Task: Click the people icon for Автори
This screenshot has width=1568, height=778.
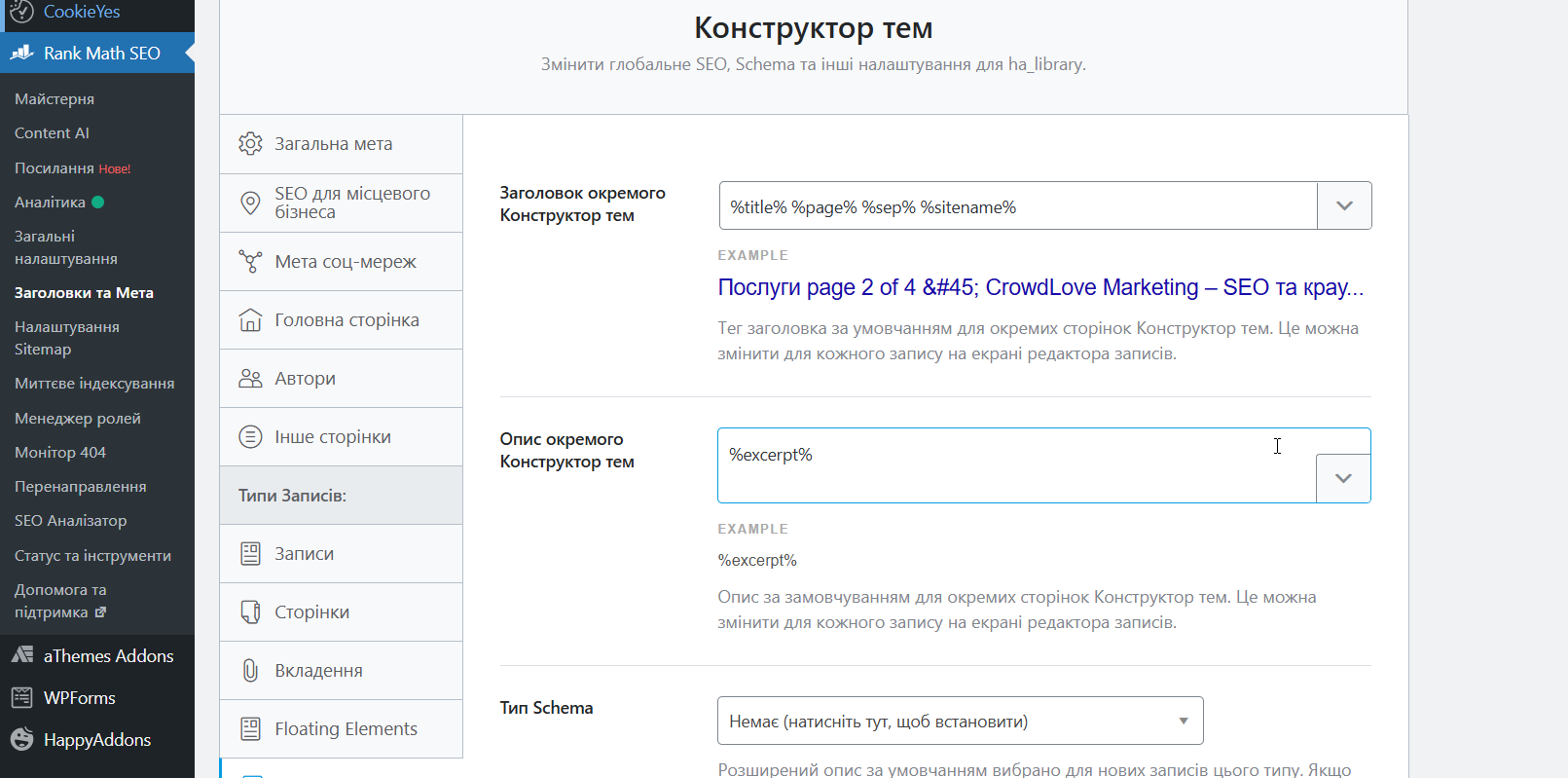Action: coord(250,378)
